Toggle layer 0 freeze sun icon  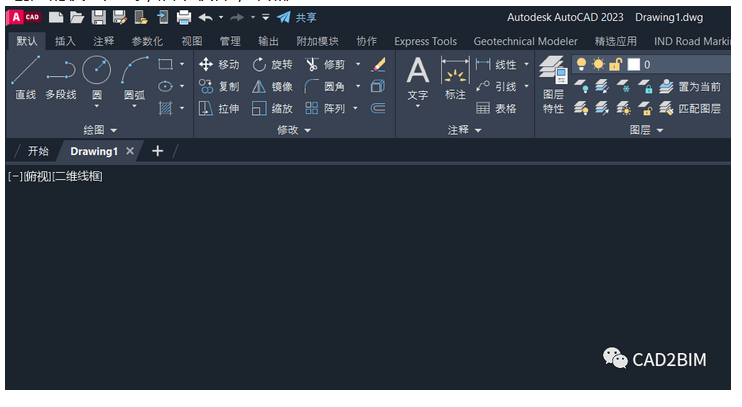point(598,64)
